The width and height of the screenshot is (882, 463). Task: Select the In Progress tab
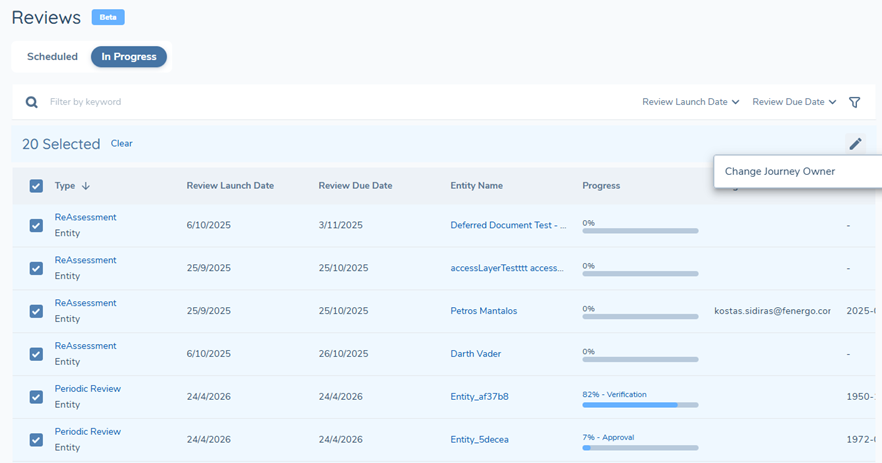pos(129,57)
